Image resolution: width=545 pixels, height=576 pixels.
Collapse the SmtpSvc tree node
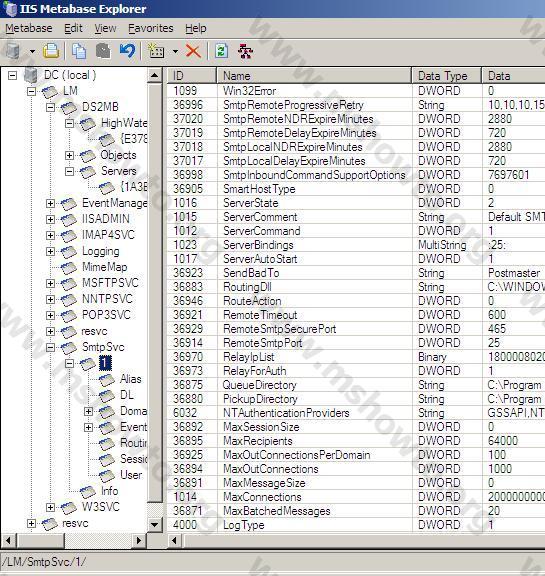[x=50, y=348]
